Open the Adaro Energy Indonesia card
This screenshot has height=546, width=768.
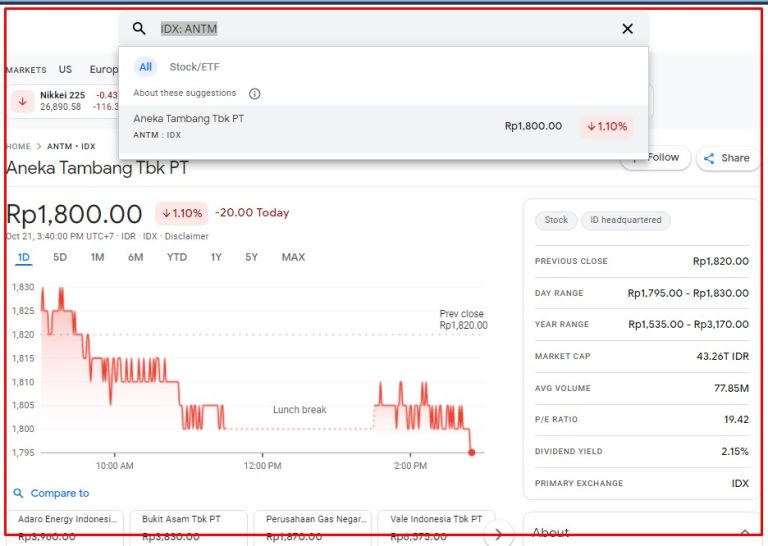click(65, 528)
